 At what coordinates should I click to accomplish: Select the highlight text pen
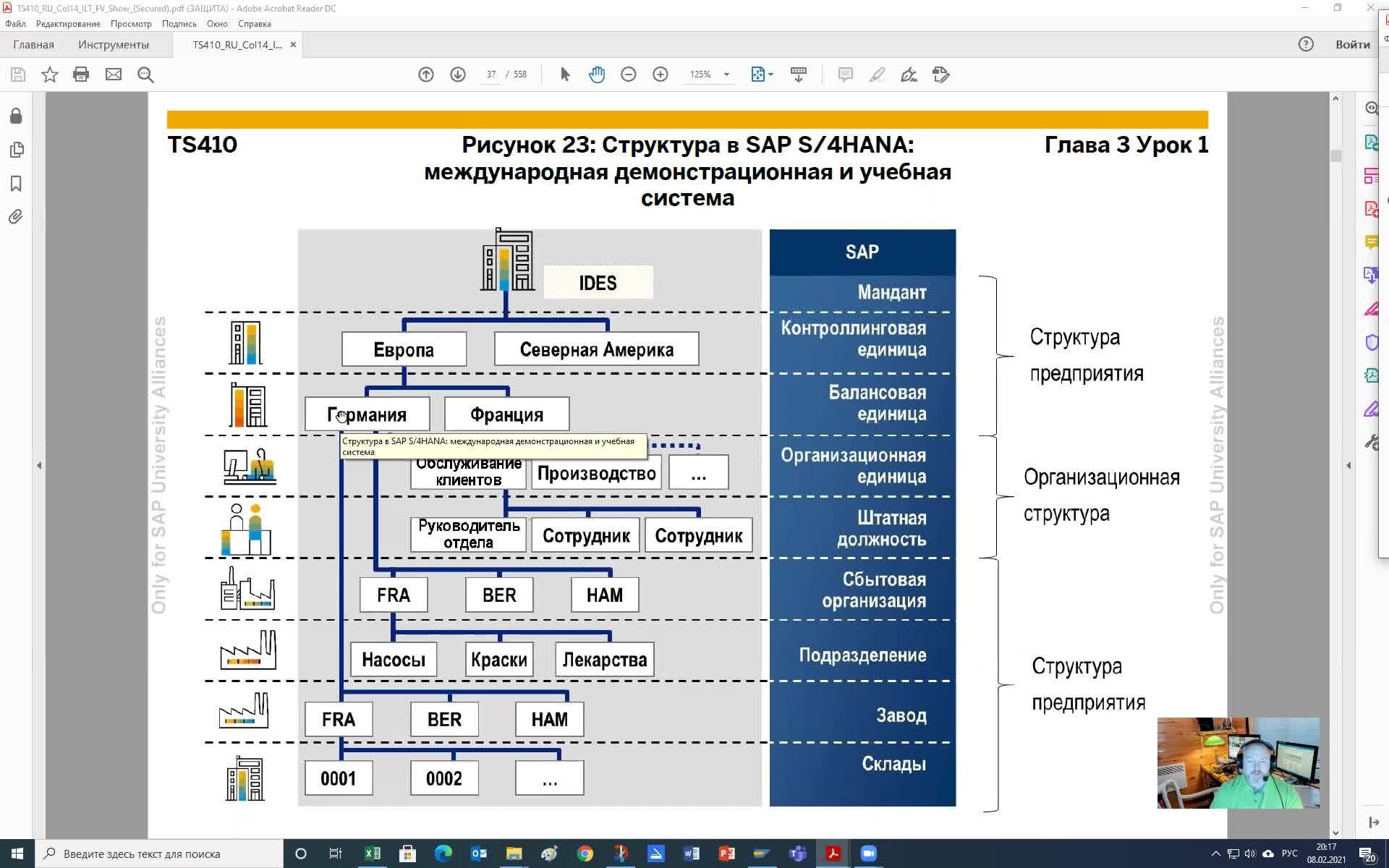click(x=877, y=75)
